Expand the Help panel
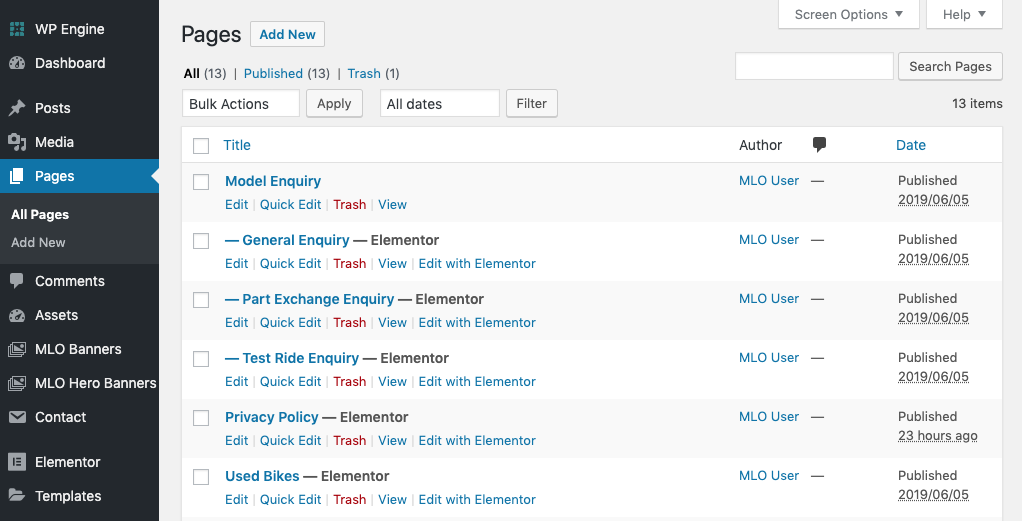The width and height of the screenshot is (1022, 521). 963,14
